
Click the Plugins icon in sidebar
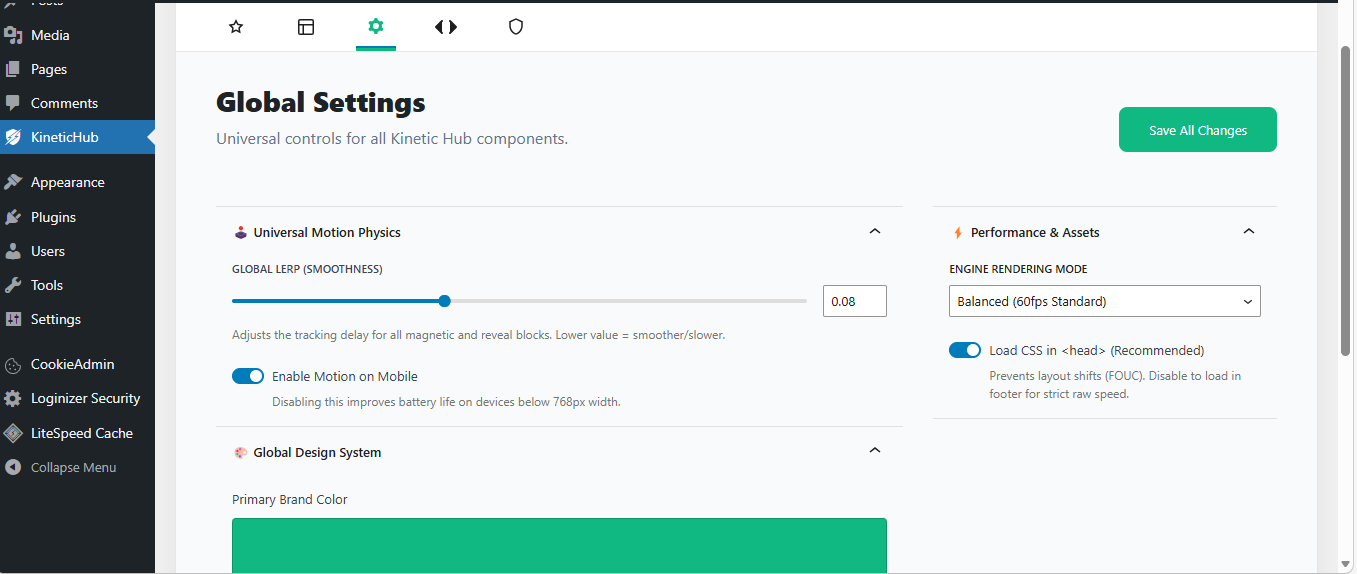13,217
